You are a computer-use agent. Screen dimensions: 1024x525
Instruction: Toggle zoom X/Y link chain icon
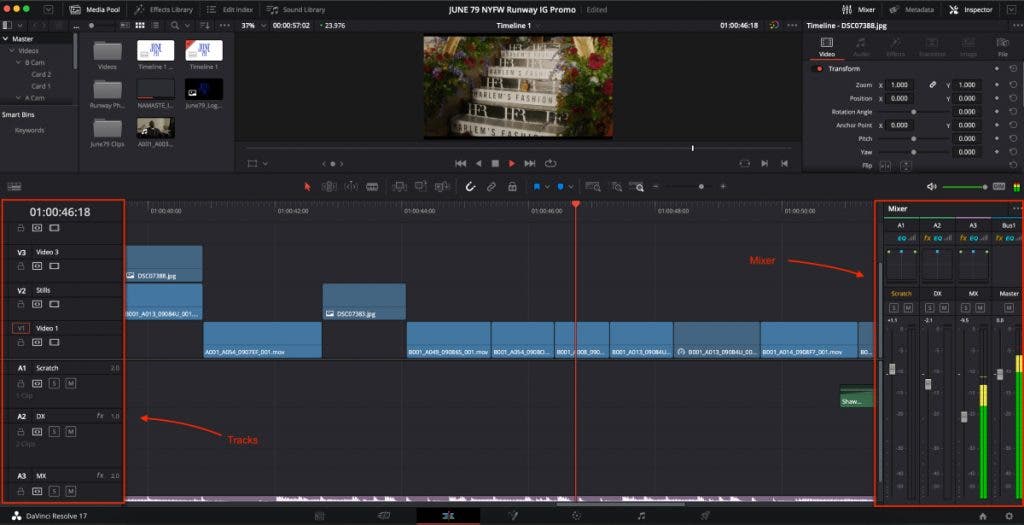pyautogui.click(x=933, y=85)
